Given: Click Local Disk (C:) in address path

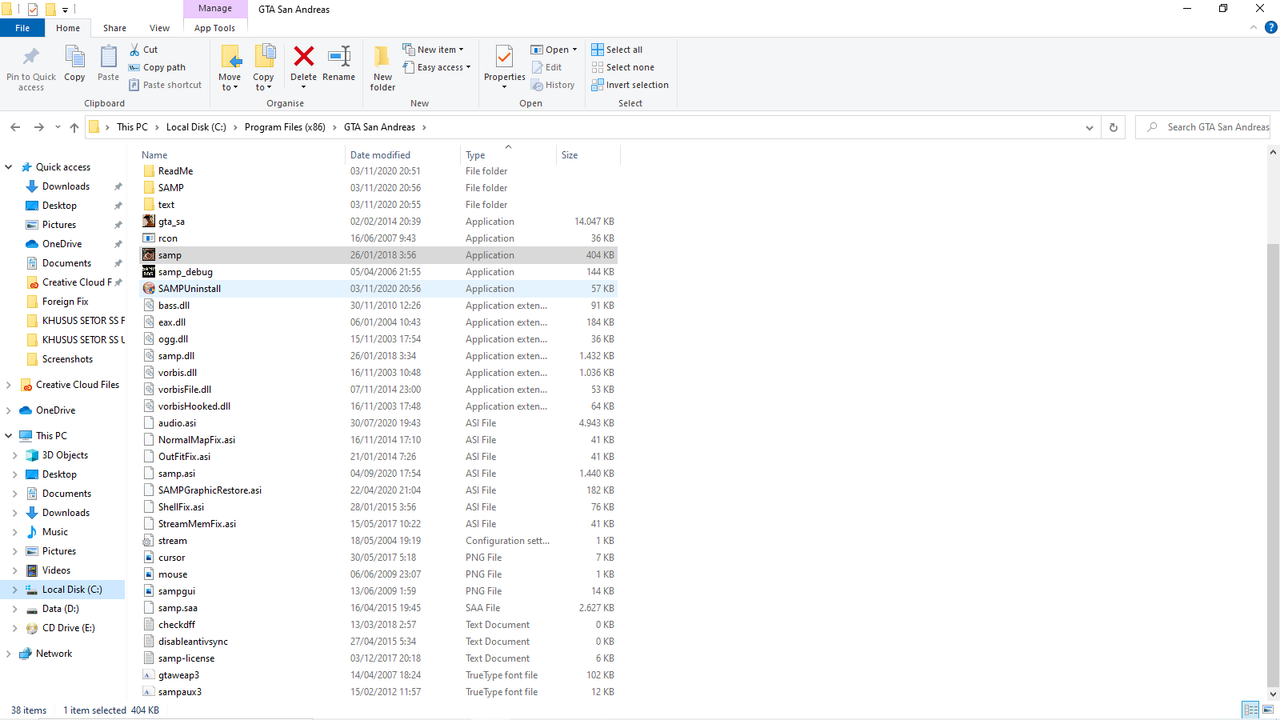Looking at the screenshot, I should 196,127.
